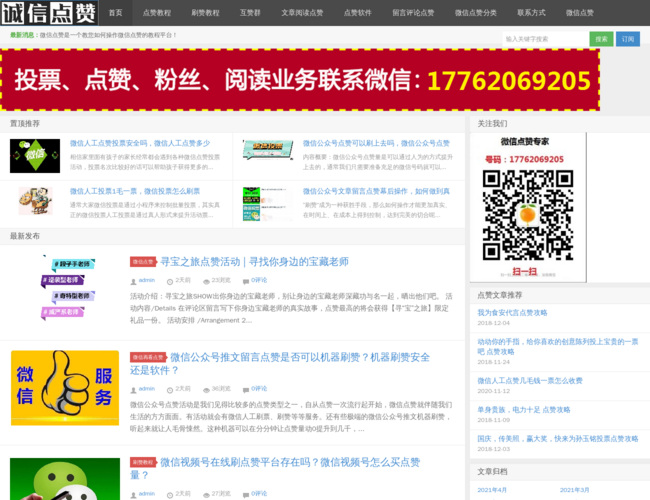The height and width of the screenshot is (500, 650).
Task: Click the 诚信点赞 site logo
Action: click(x=48, y=13)
